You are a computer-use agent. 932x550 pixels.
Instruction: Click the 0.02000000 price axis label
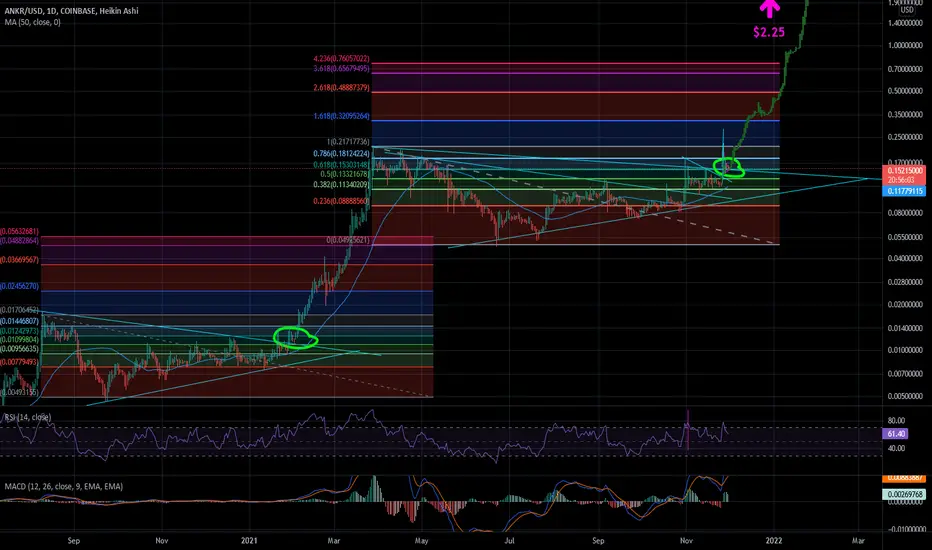[905, 304]
